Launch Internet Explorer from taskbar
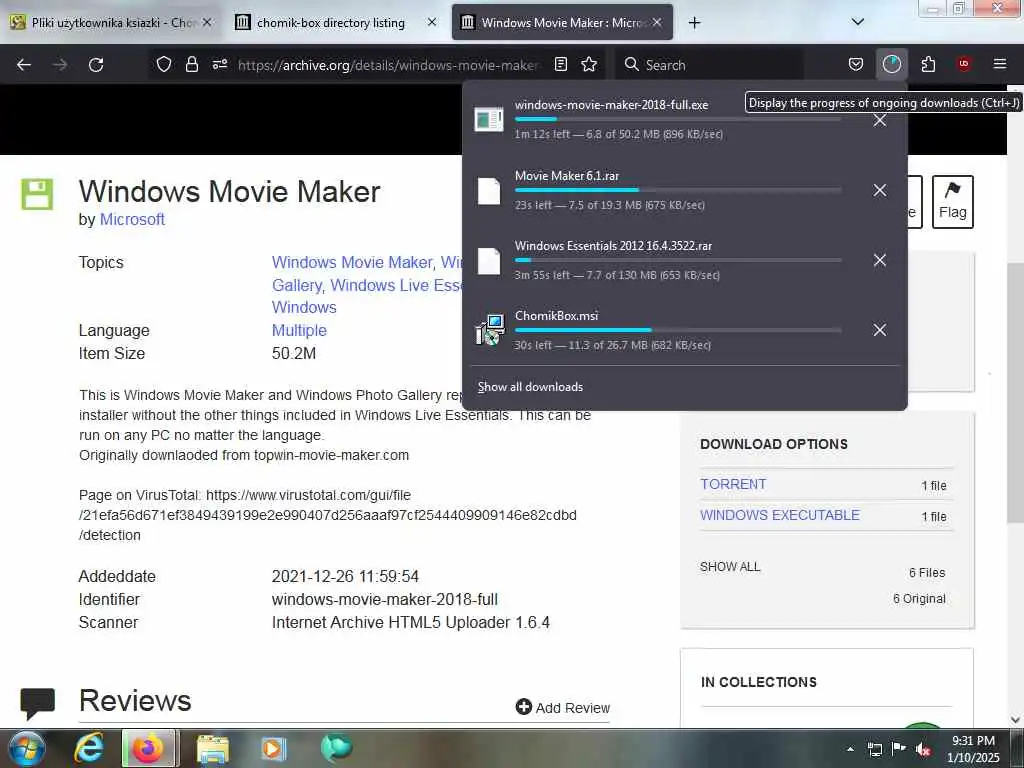 [x=89, y=748]
